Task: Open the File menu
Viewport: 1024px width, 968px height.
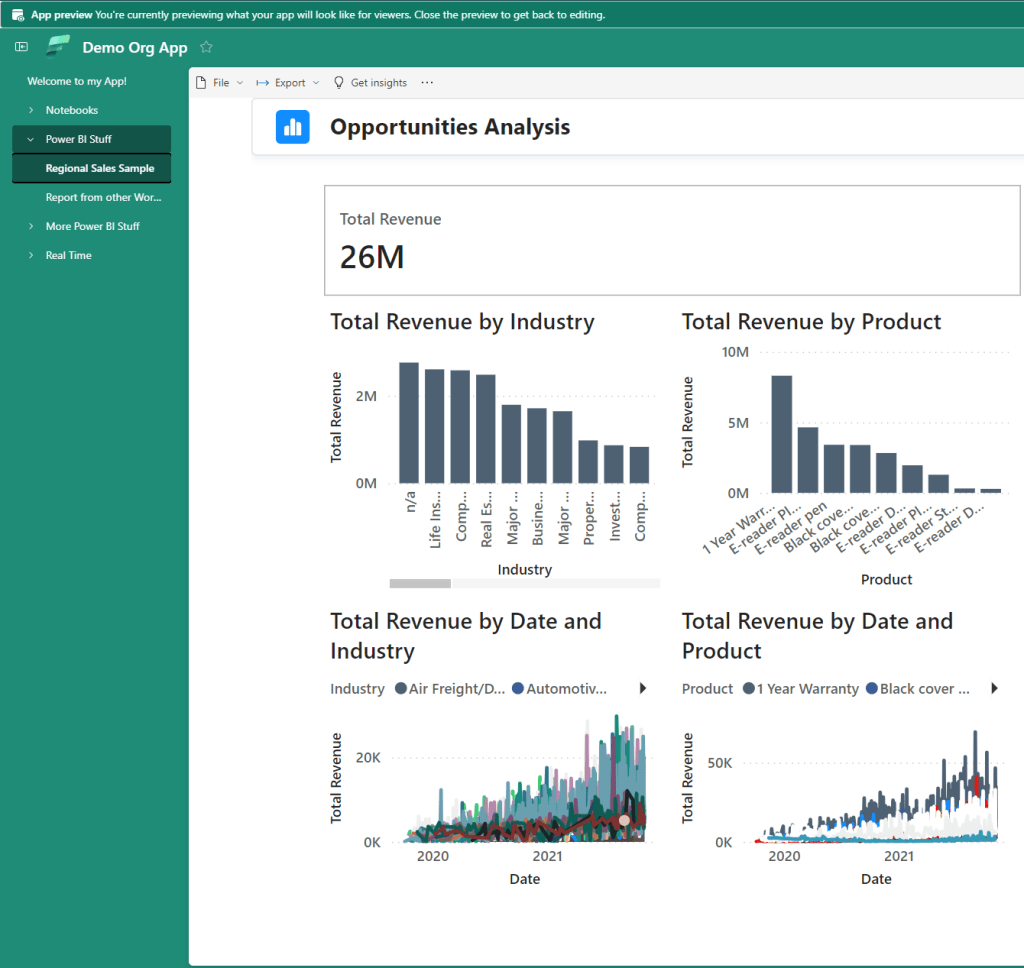Action: tap(219, 83)
